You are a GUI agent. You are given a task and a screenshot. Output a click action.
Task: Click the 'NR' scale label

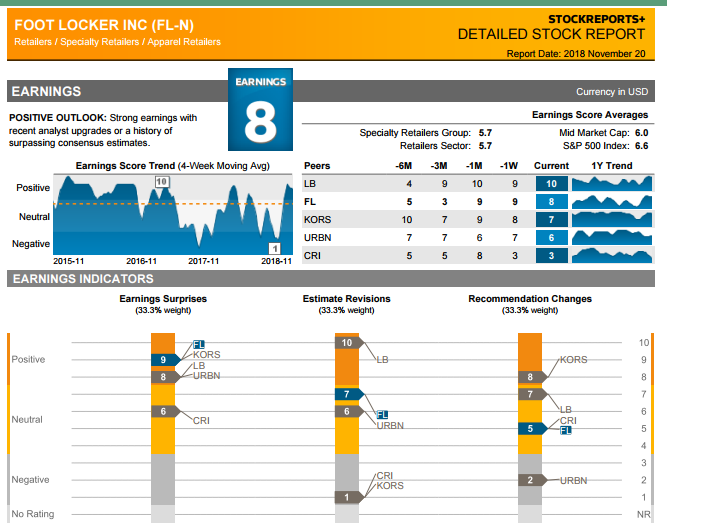[x=643, y=515]
